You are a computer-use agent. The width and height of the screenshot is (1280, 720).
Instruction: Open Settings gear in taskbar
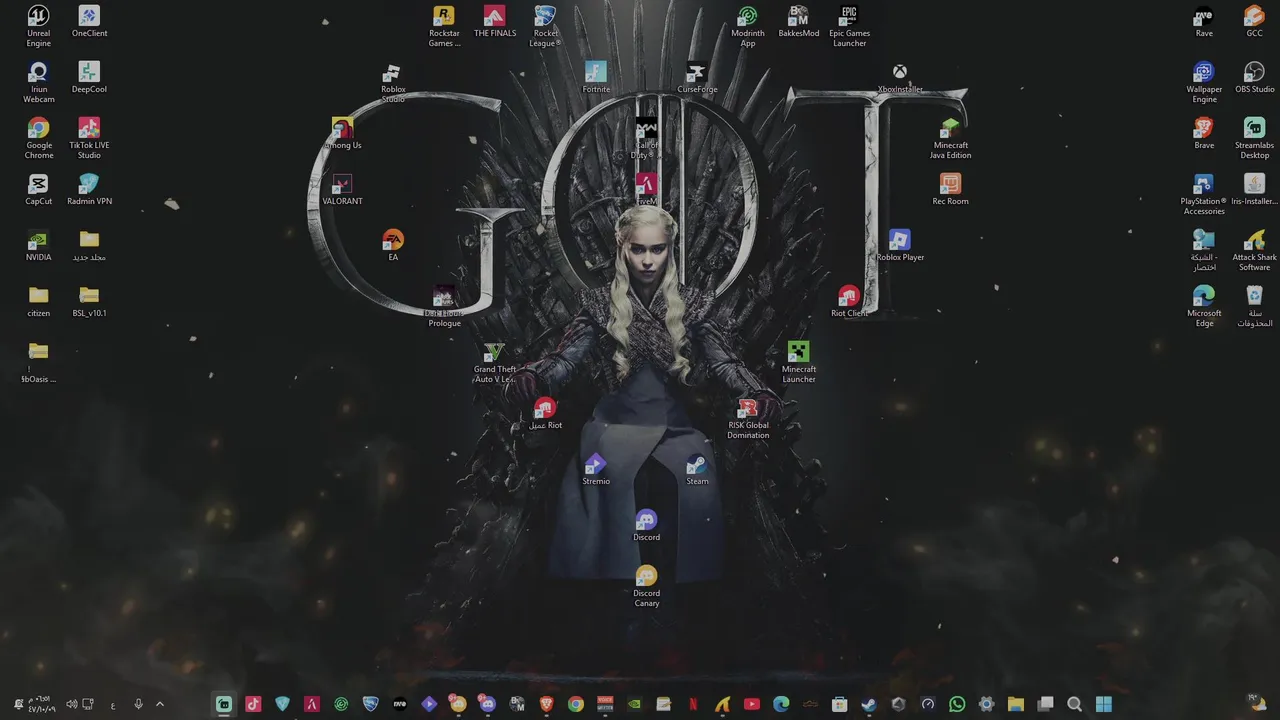[986, 704]
